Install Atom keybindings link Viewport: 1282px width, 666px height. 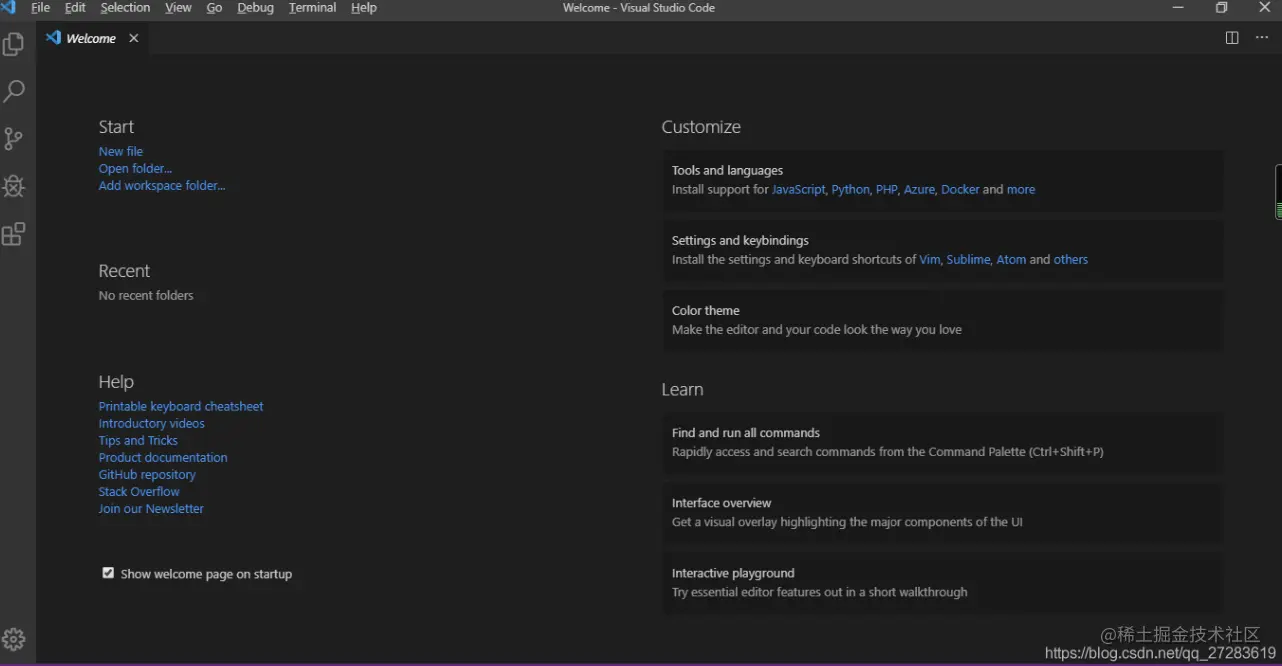tap(1011, 260)
